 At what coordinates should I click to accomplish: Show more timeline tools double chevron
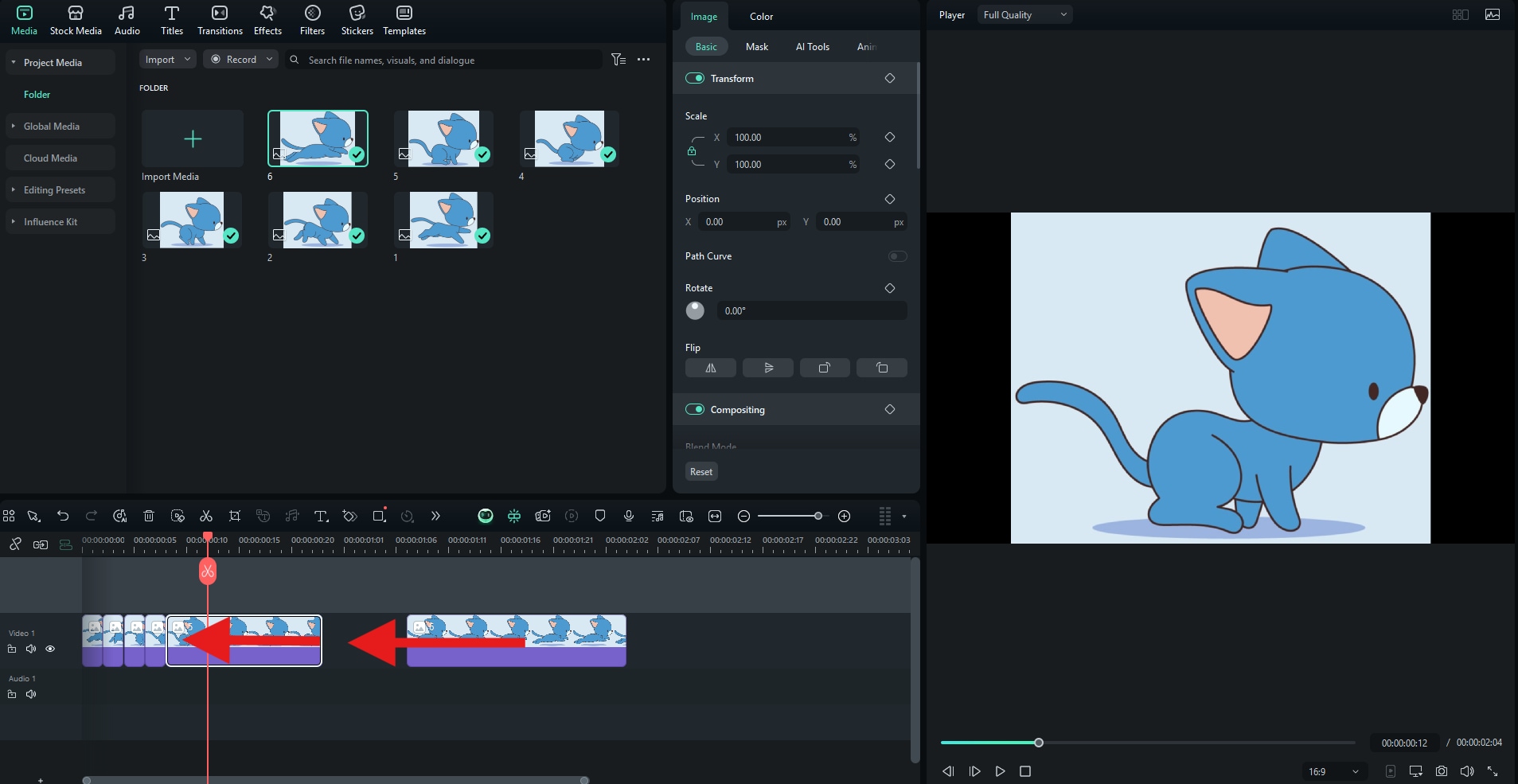tap(435, 516)
